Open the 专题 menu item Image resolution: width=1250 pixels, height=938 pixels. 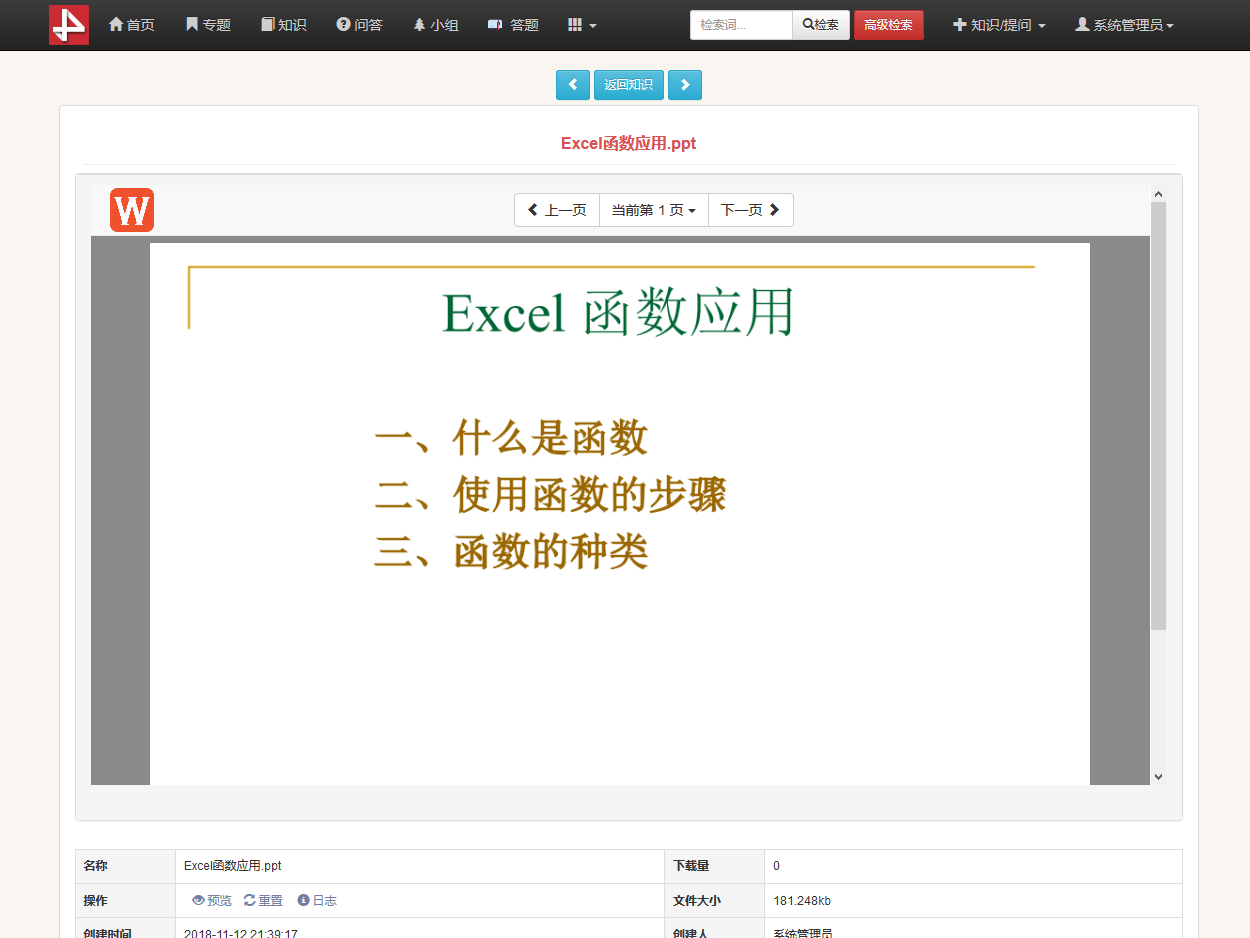[208, 25]
